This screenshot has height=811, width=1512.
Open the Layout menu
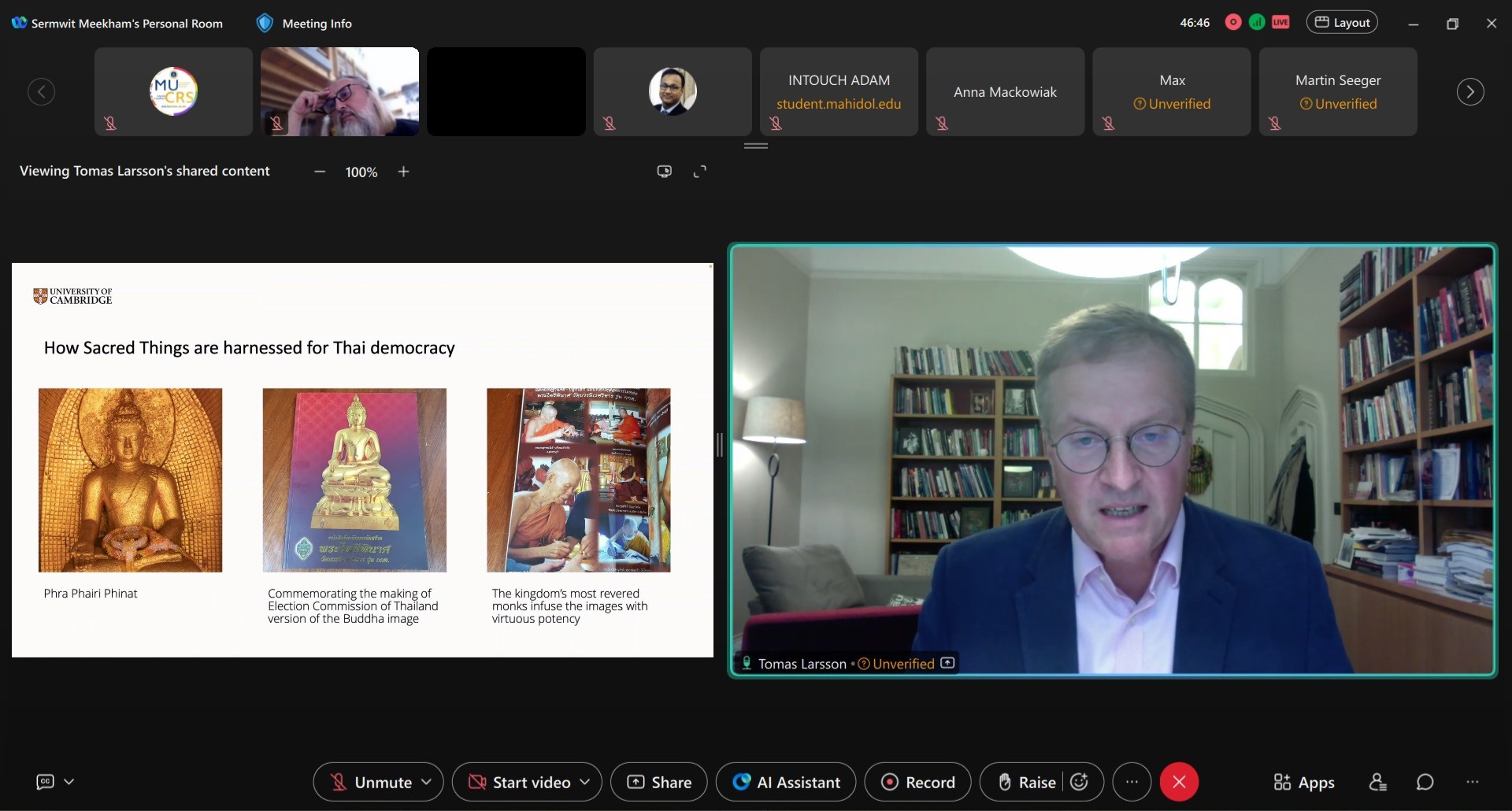tap(1342, 23)
